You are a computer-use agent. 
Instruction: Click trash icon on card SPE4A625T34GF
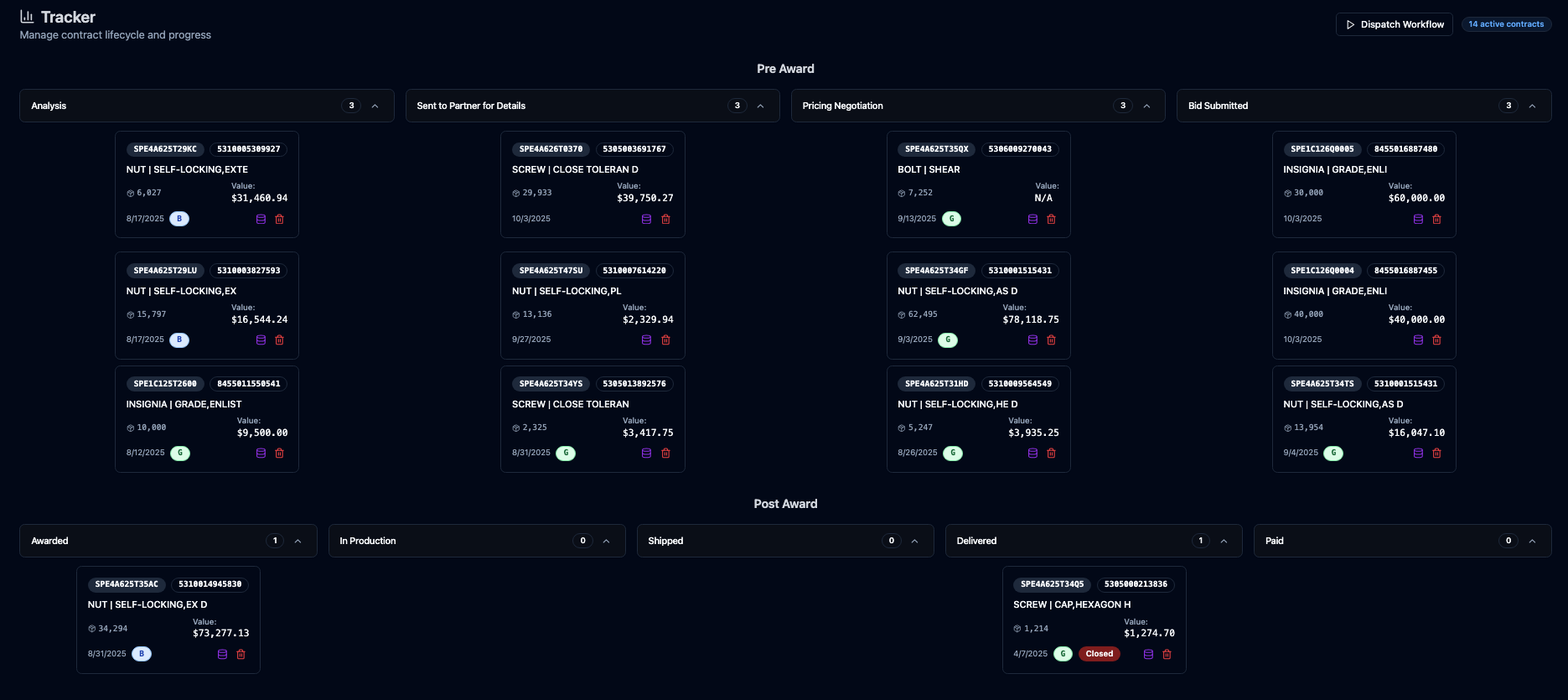(x=1051, y=340)
